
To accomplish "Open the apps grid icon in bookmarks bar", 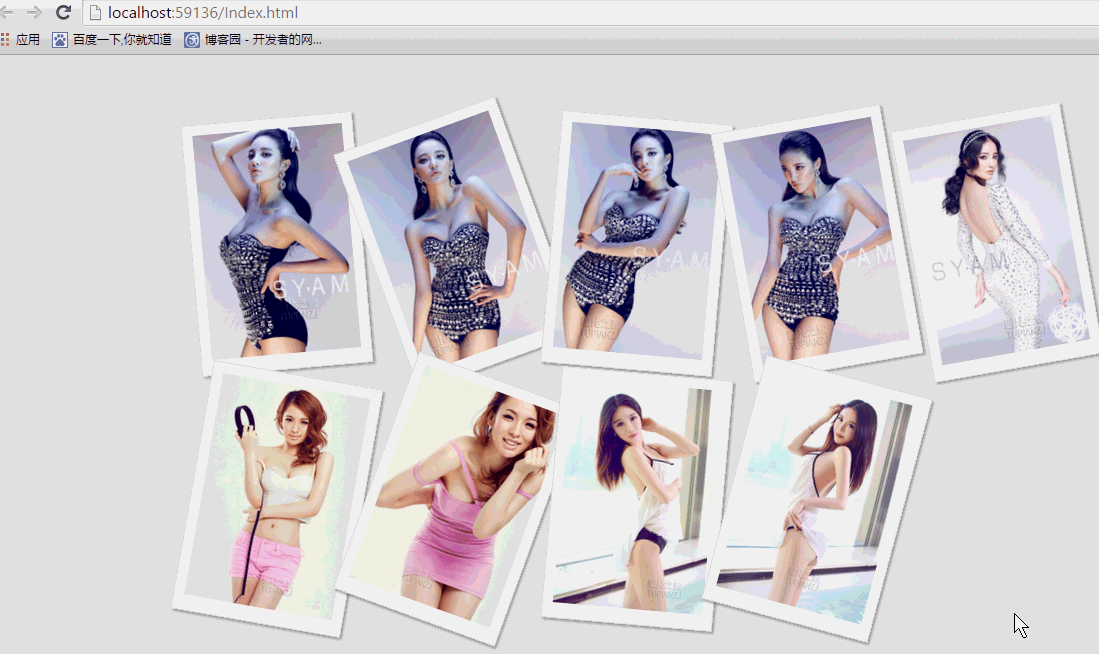I will [x=5, y=40].
